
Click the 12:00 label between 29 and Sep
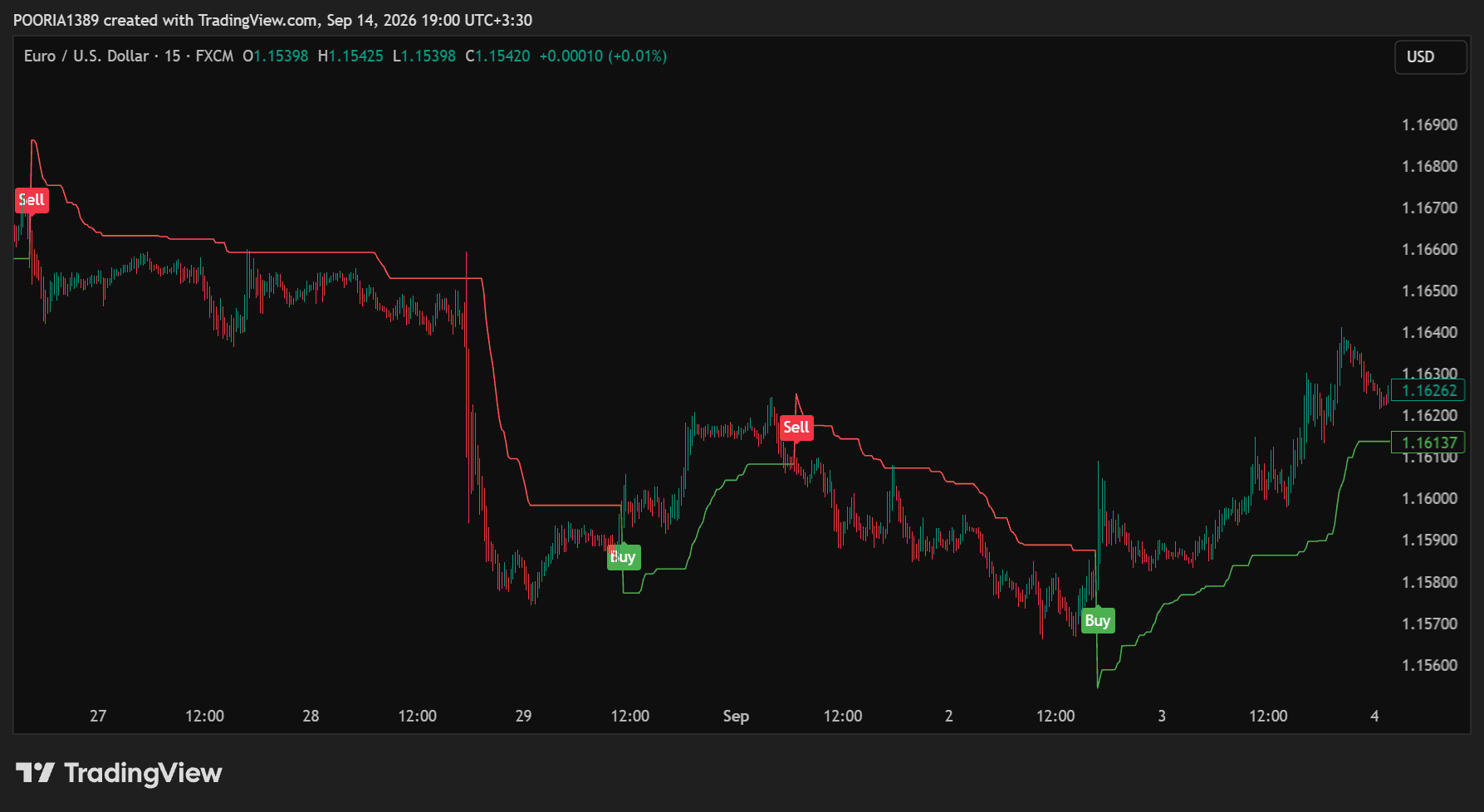click(630, 716)
